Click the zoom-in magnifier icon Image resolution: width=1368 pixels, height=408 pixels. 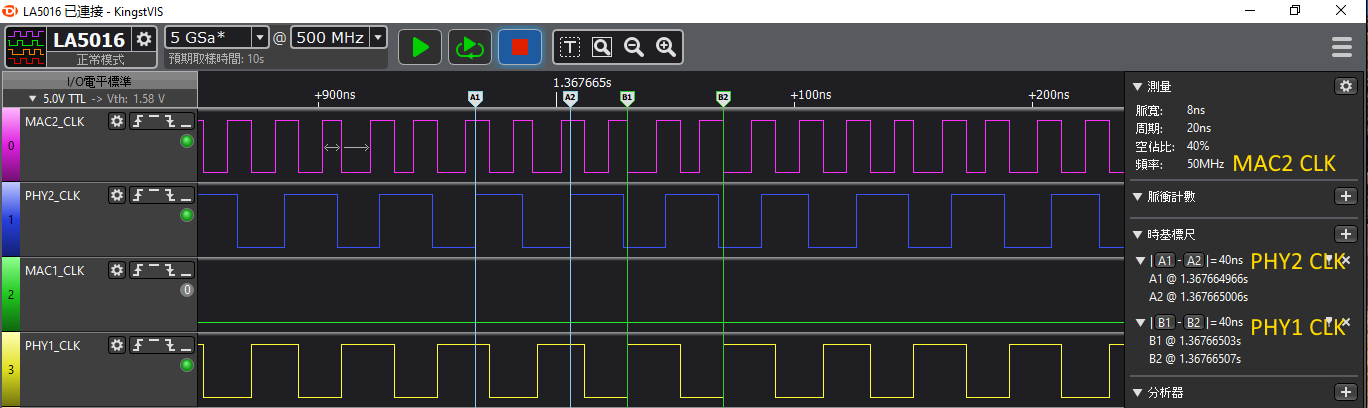pyautogui.click(x=666, y=46)
